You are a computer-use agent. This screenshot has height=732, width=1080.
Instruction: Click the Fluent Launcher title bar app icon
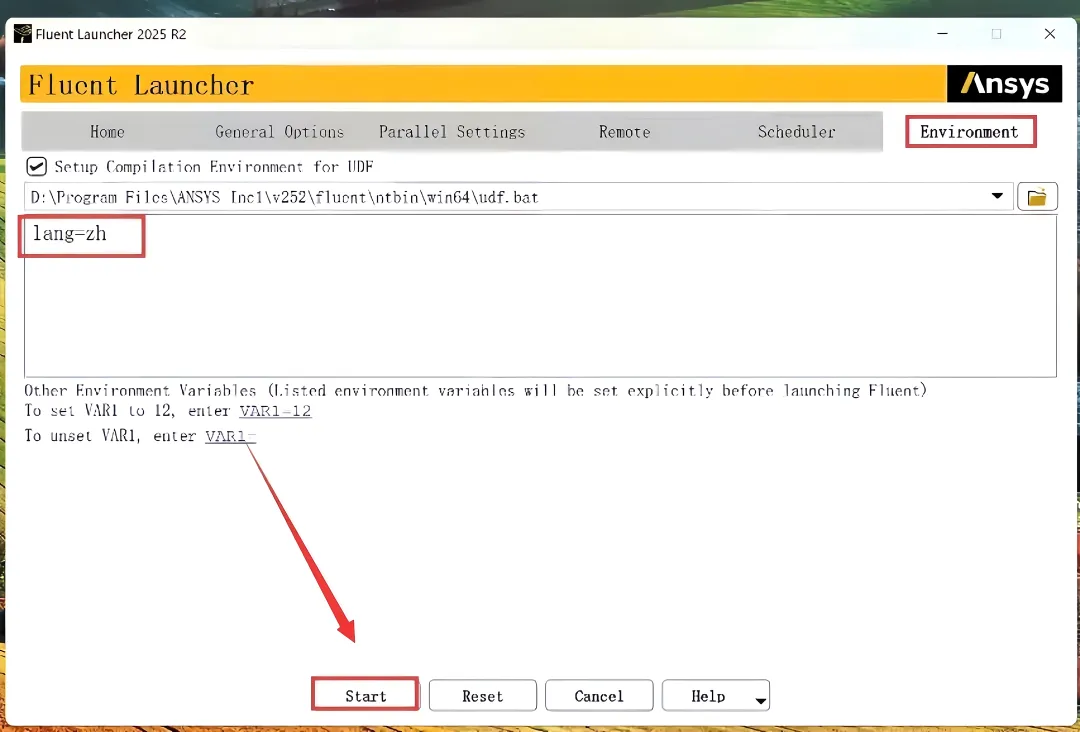[x=23, y=34]
